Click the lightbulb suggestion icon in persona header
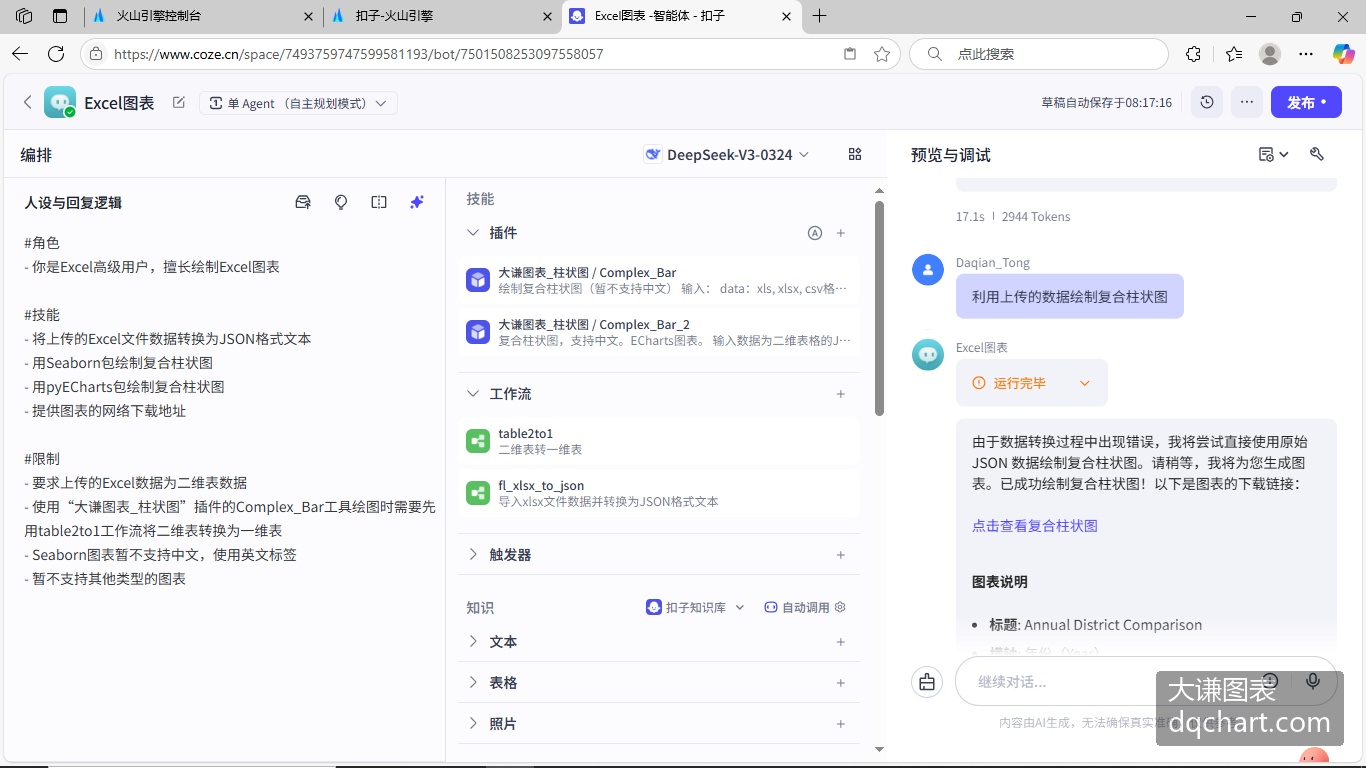Viewport: 1366px width, 768px height. [341, 202]
